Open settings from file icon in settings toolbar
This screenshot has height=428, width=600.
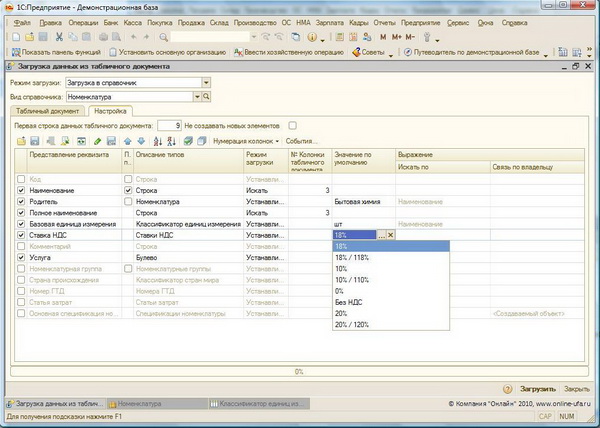click(21, 141)
